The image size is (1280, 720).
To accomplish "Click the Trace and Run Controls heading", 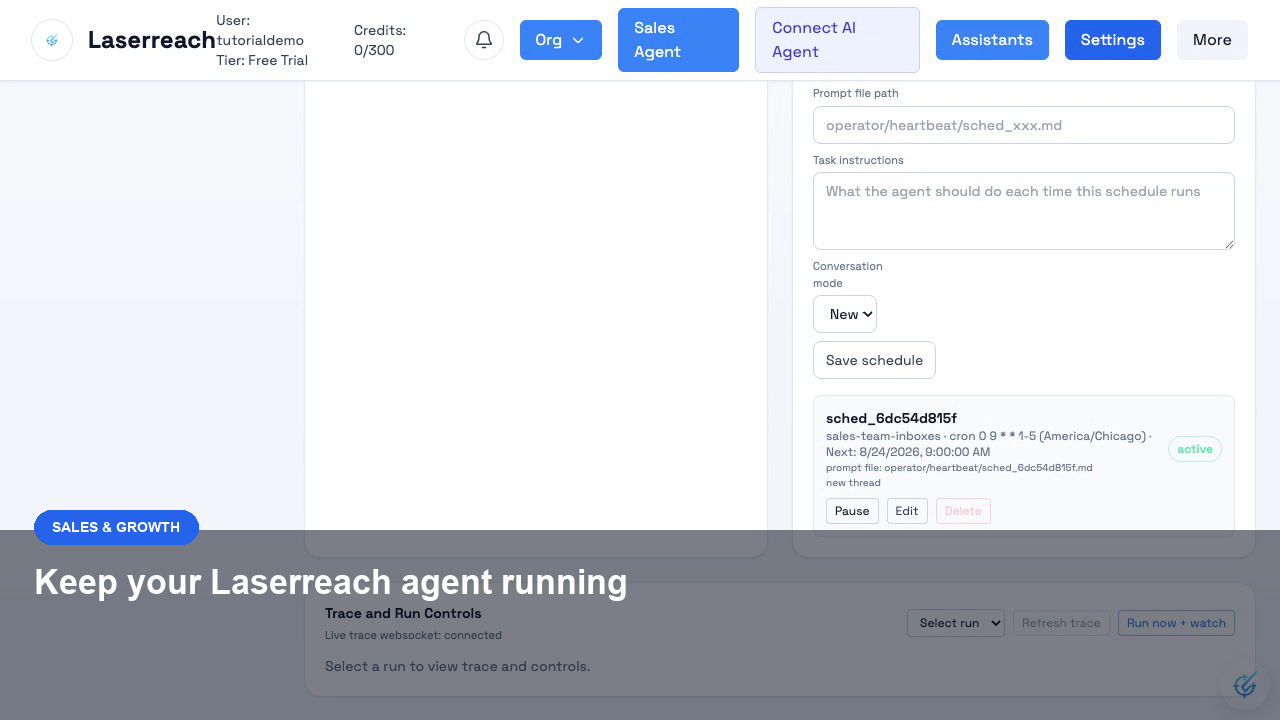I will coord(403,613).
